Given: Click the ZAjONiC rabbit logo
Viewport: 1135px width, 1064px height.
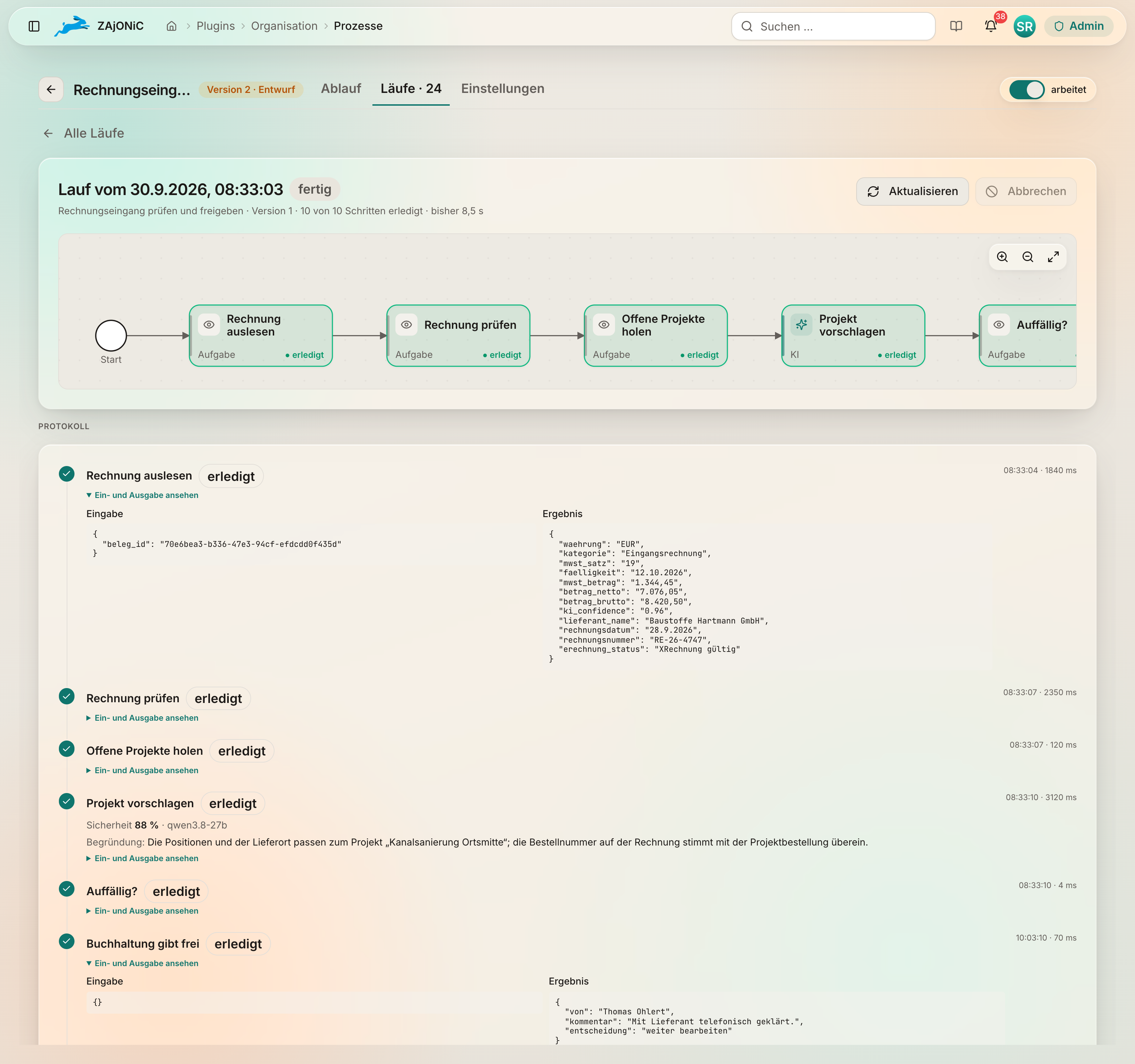Looking at the screenshot, I should point(72,26).
